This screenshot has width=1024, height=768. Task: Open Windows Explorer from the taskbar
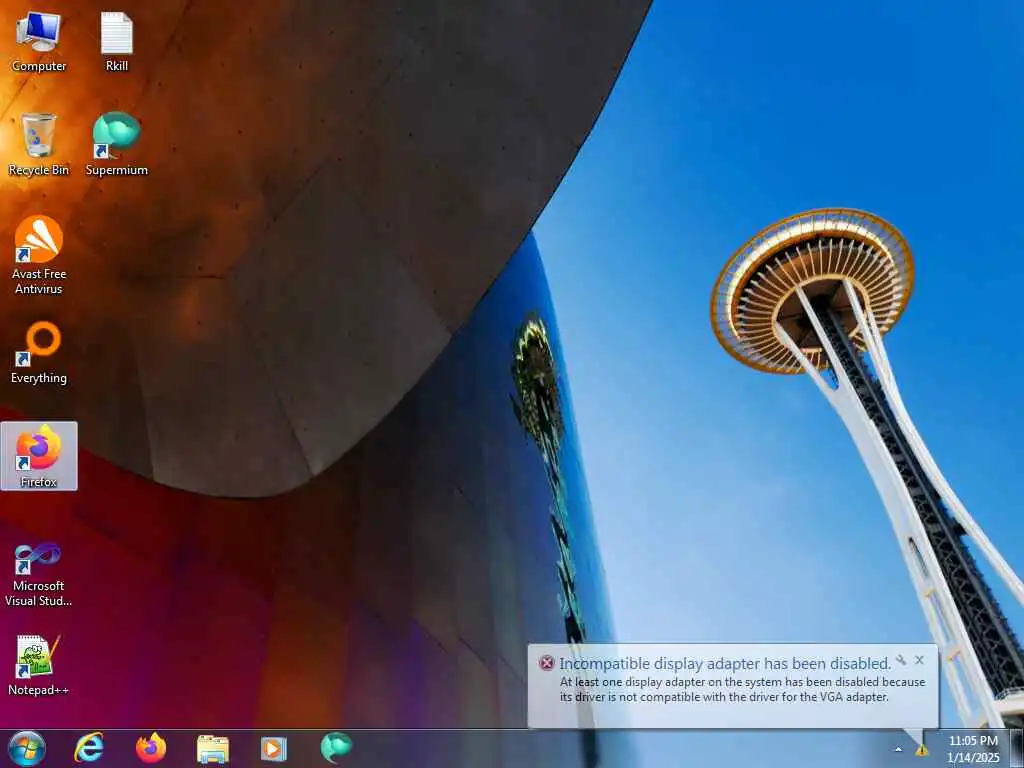point(213,748)
